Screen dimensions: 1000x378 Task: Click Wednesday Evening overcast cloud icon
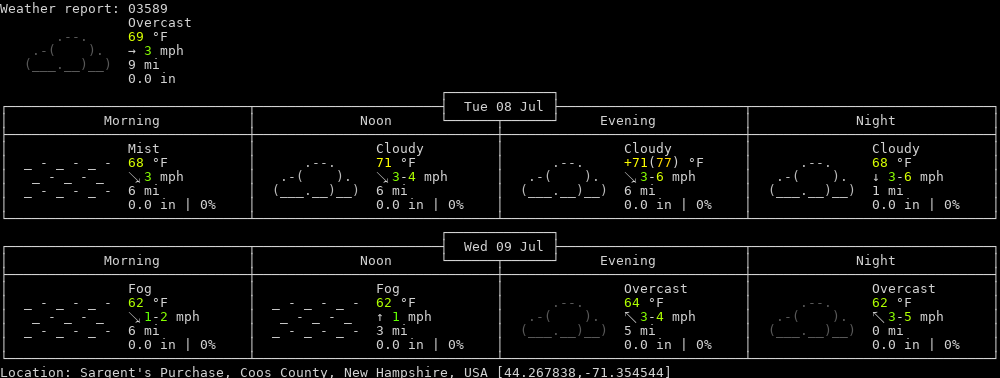564,317
